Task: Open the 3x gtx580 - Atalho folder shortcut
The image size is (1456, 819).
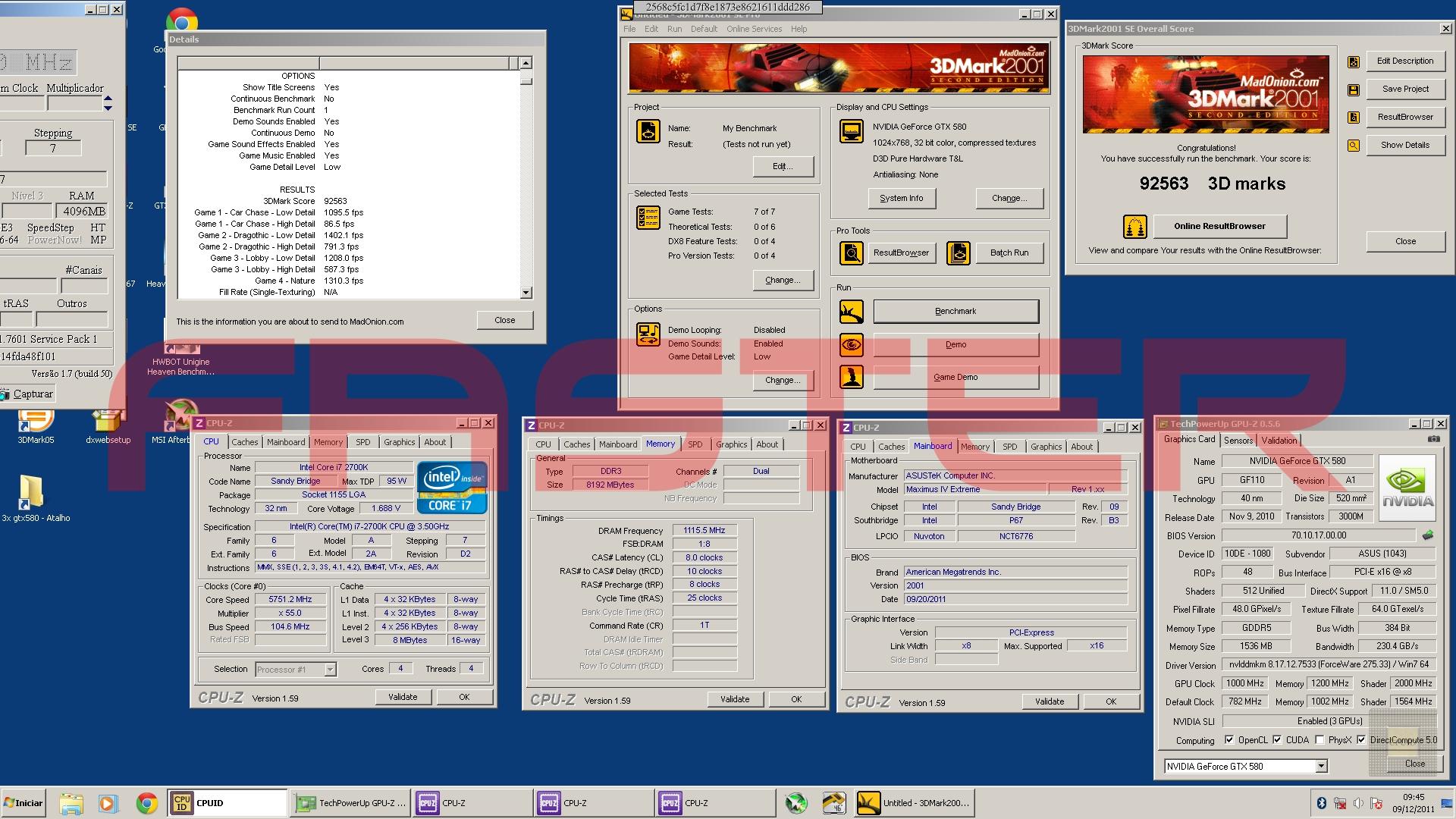Action: tap(35, 499)
